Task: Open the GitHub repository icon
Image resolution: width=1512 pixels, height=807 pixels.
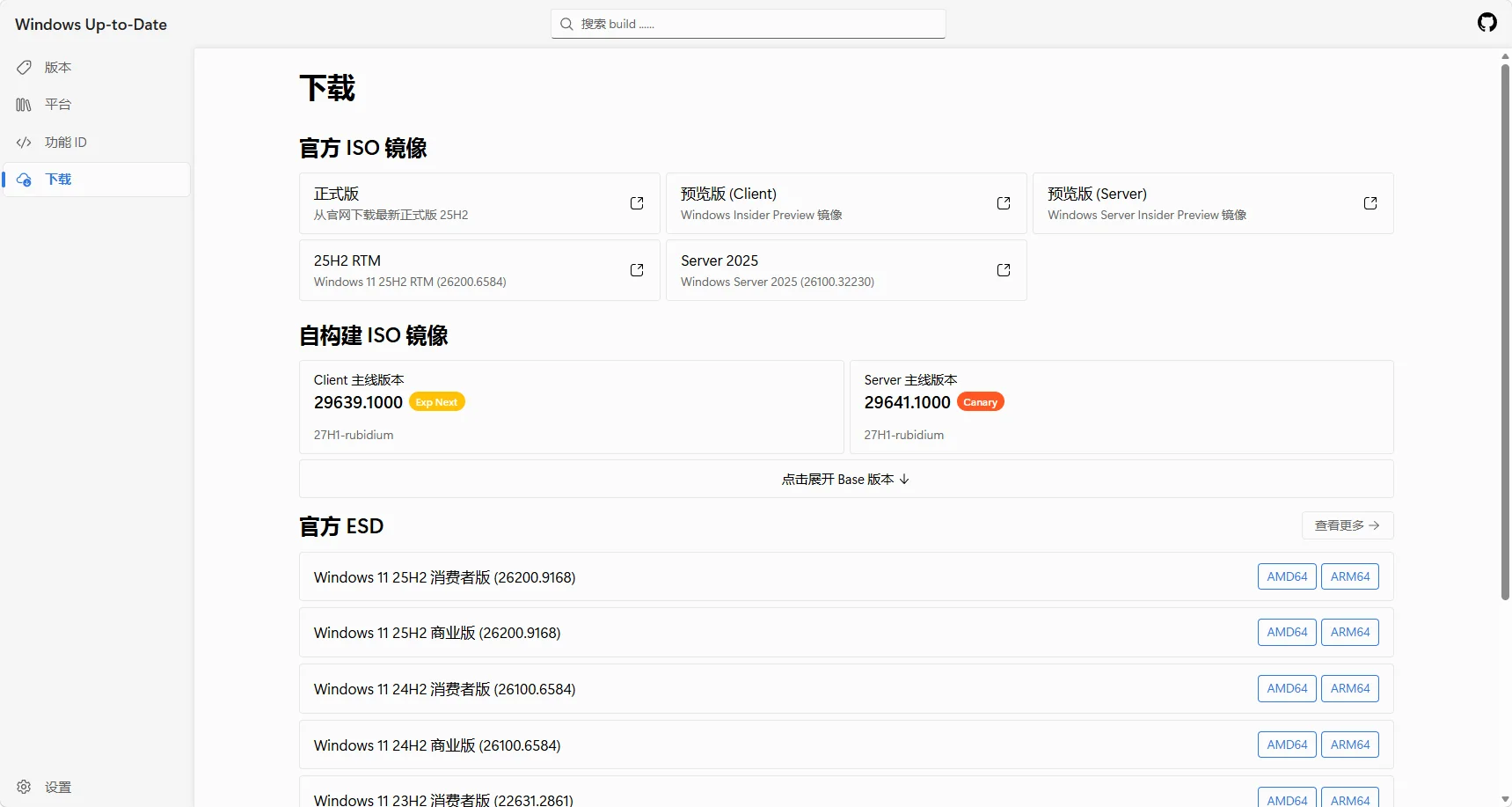Action: [1486, 23]
